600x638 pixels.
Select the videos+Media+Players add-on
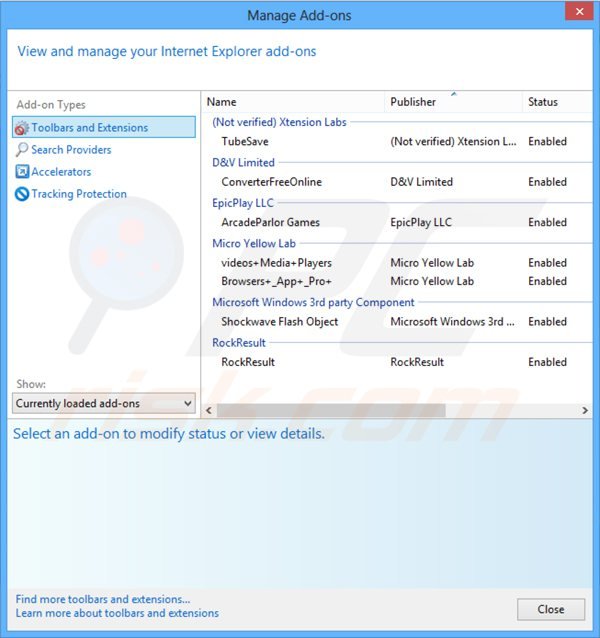pos(397,263)
